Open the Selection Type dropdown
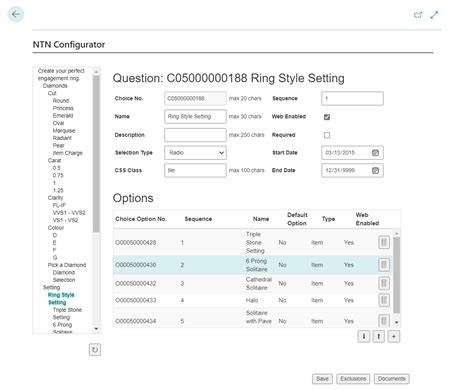 (195, 153)
